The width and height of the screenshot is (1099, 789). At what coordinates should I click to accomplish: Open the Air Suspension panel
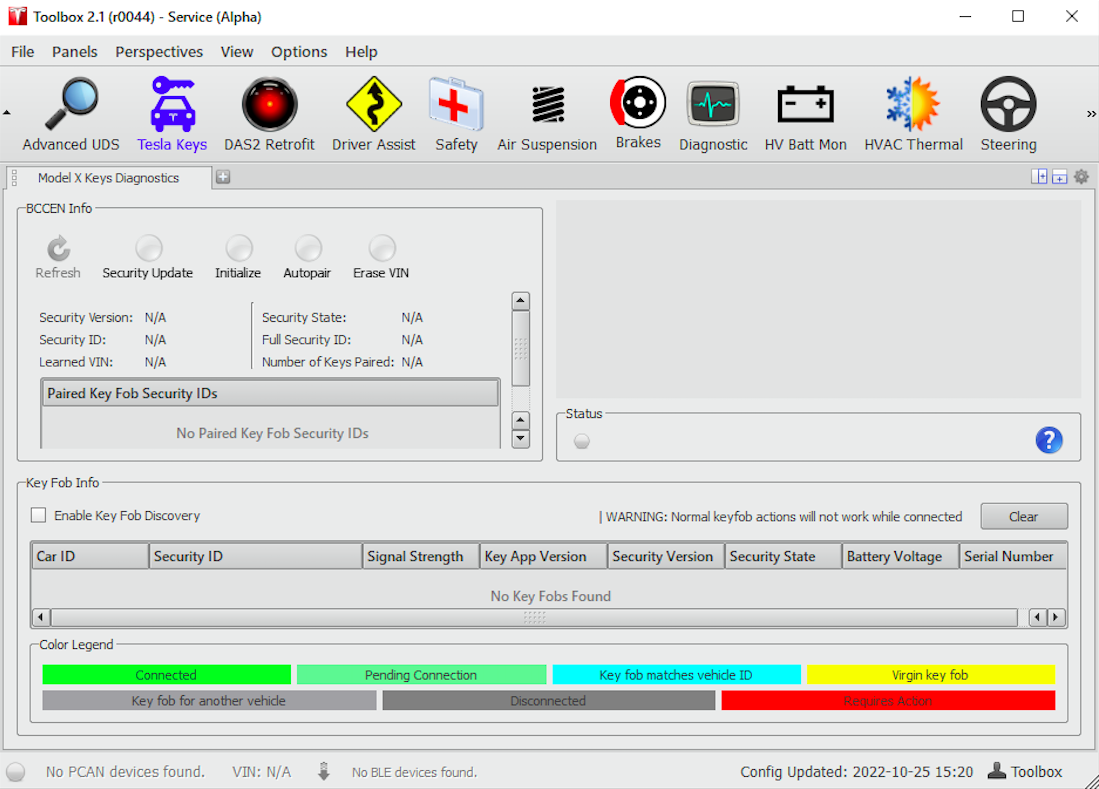[546, 110]
